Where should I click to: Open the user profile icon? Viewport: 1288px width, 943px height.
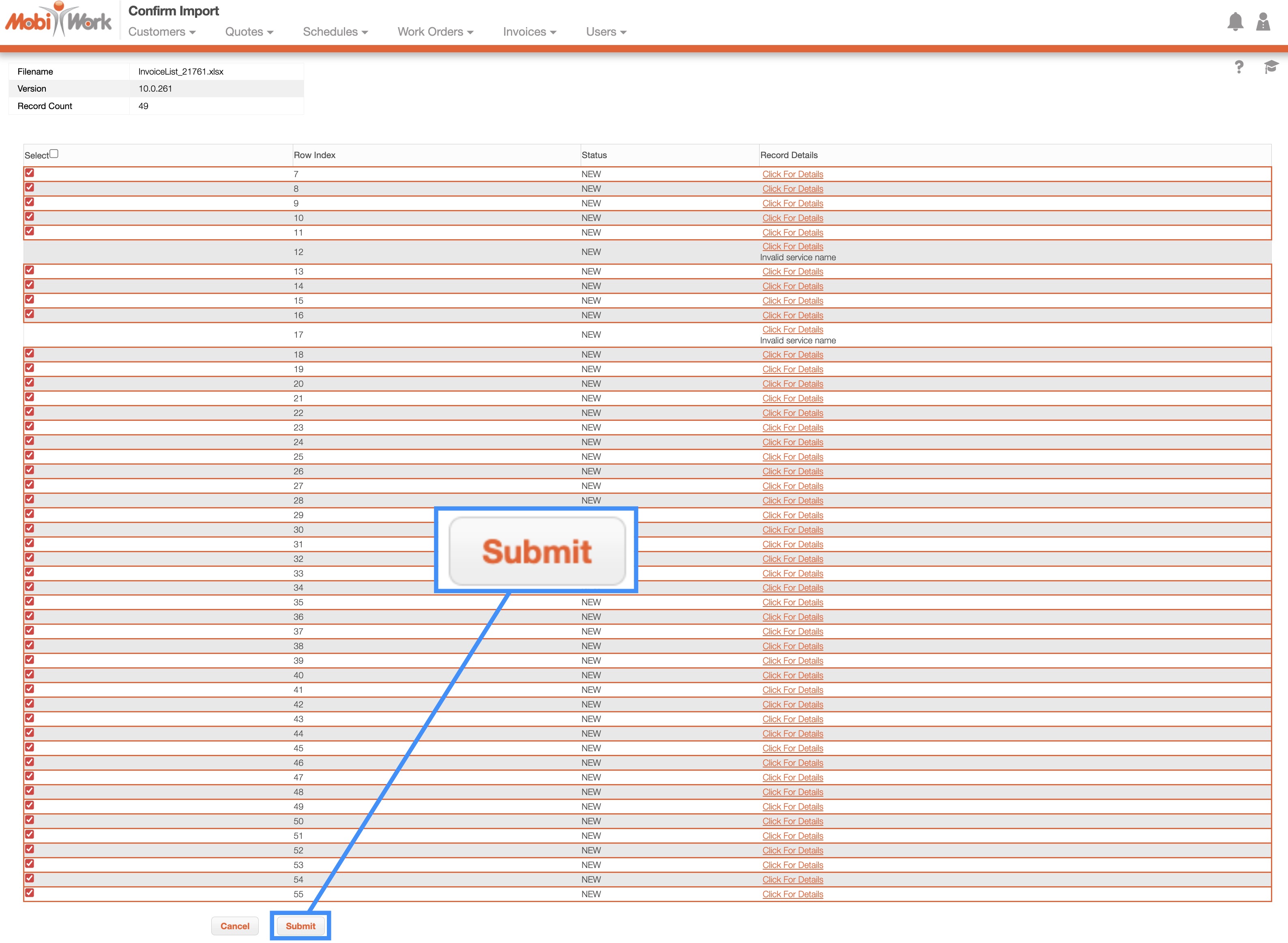[1263, 22]
